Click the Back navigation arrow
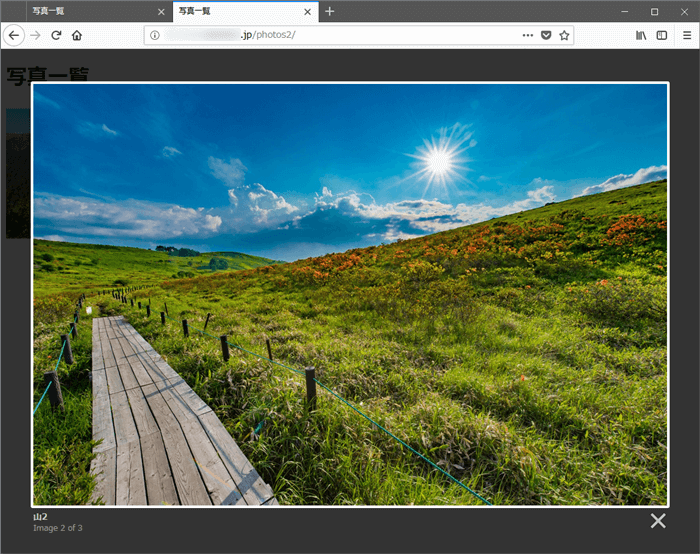The image size is (700, 554). pos(13,35)
